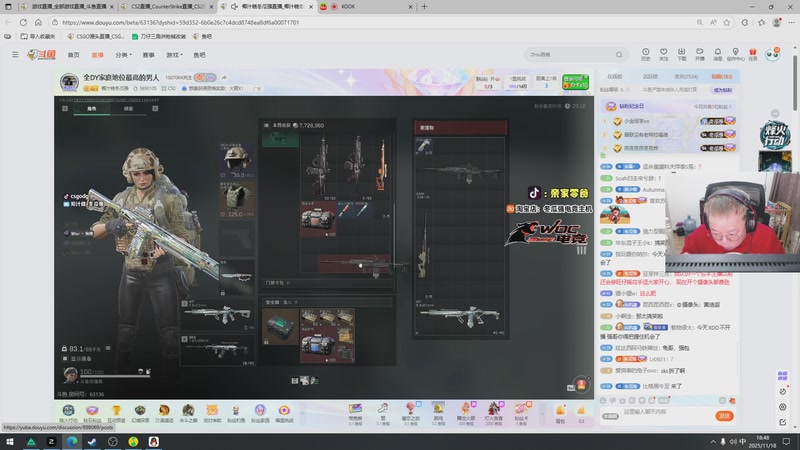
Task: Open Microsoft Edge from the taskbar
Action: [x=71, y=442]
